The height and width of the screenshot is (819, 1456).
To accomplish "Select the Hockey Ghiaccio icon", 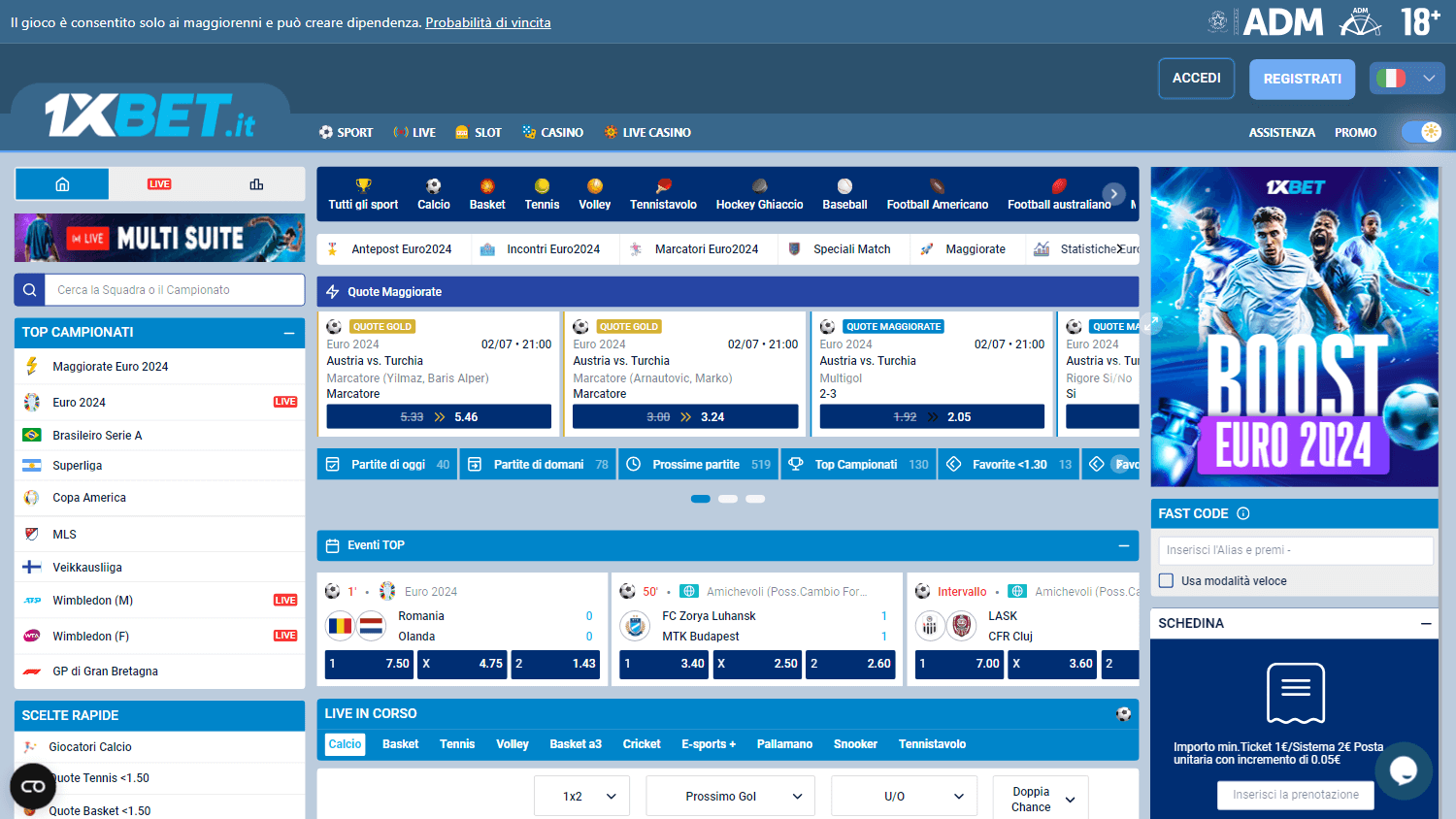I will pos(760,185).
